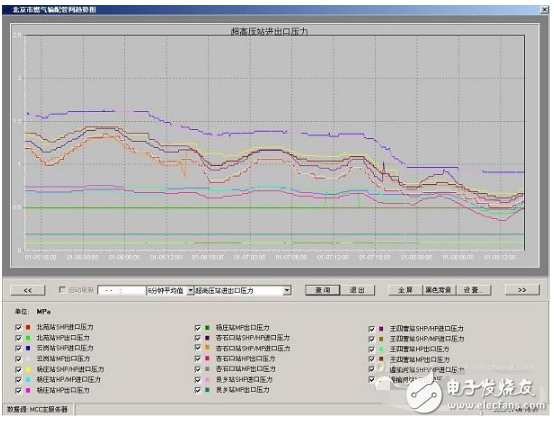Click green swatch for 北苑站HP出口压力
The height and width of the screenshot is (422, 554).
[28, 338]
